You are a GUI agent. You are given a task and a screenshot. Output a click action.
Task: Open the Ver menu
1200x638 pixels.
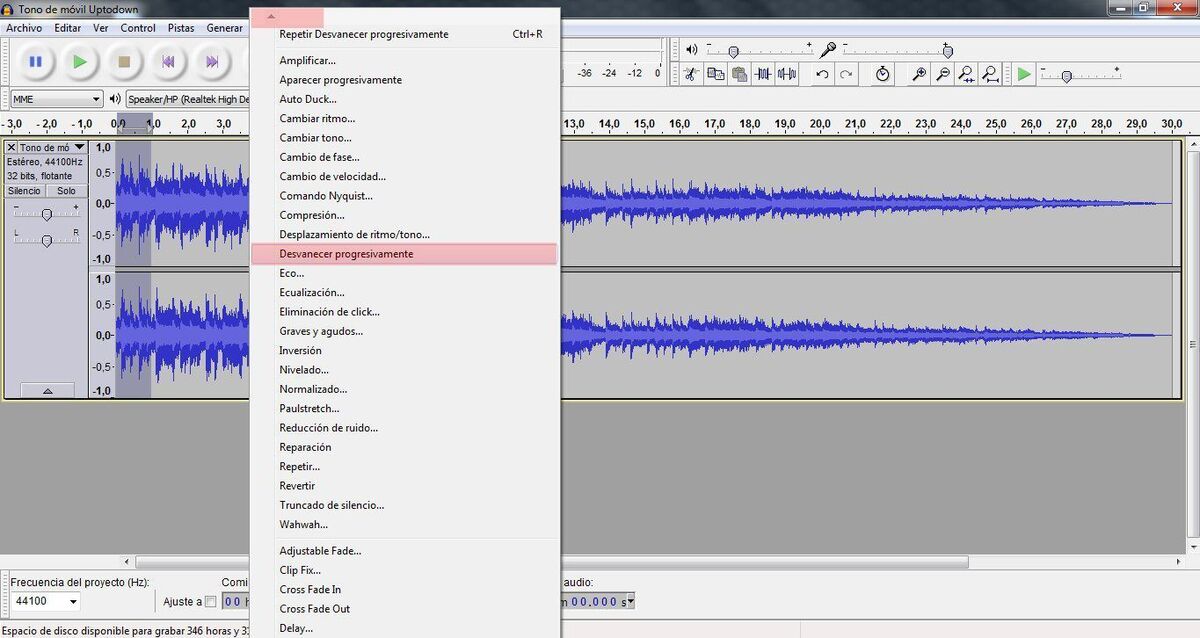pos(101,28)
